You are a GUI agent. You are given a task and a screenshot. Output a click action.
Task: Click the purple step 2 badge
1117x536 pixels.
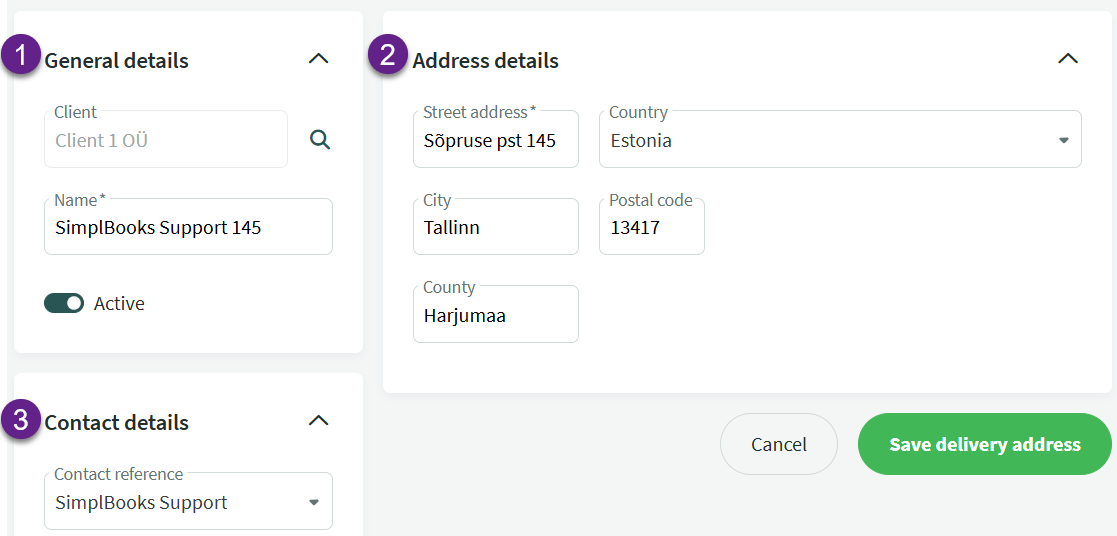click(x=388, y=55)
